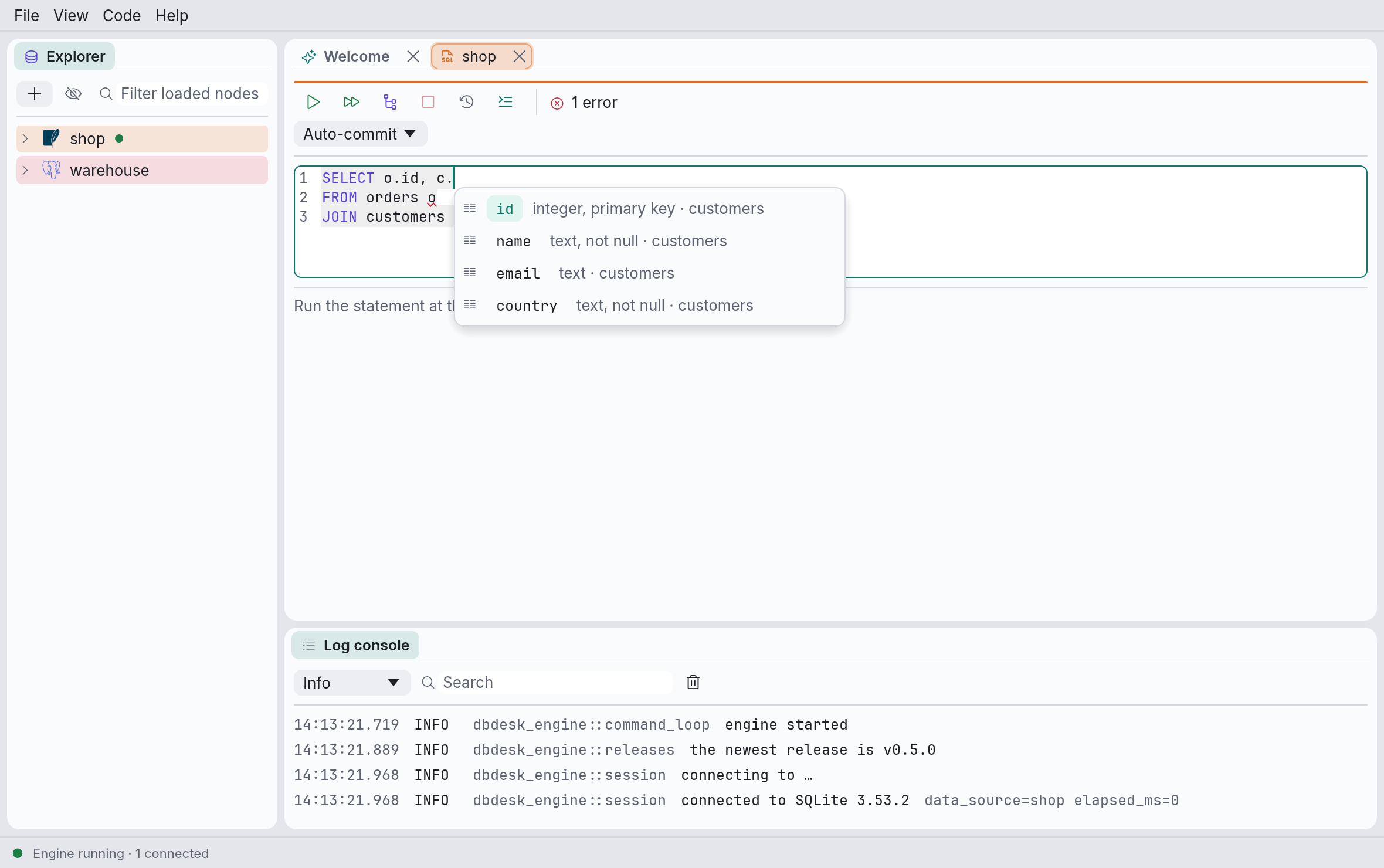This screenshot has width=1384, height=868.
Task: Click the shop SQLite database icon
Action: tap(52, 138)
